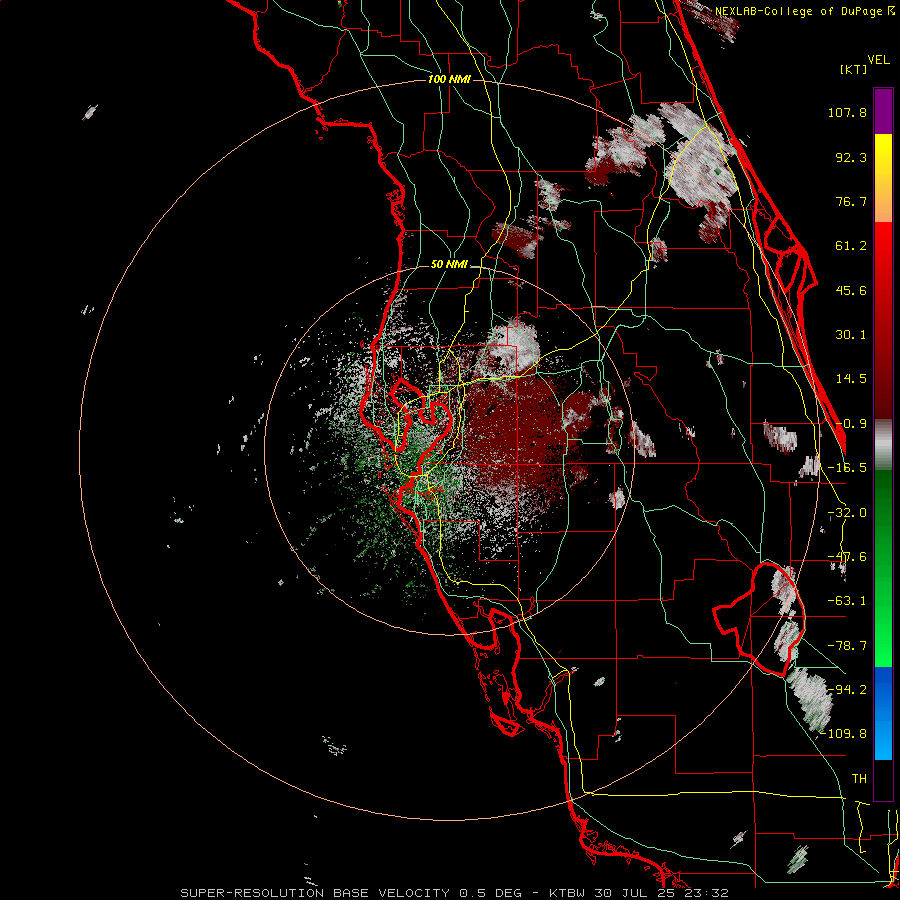
Task: Click the Super-Resolution Base Velocity caption
Action: (x=454, y=893)
